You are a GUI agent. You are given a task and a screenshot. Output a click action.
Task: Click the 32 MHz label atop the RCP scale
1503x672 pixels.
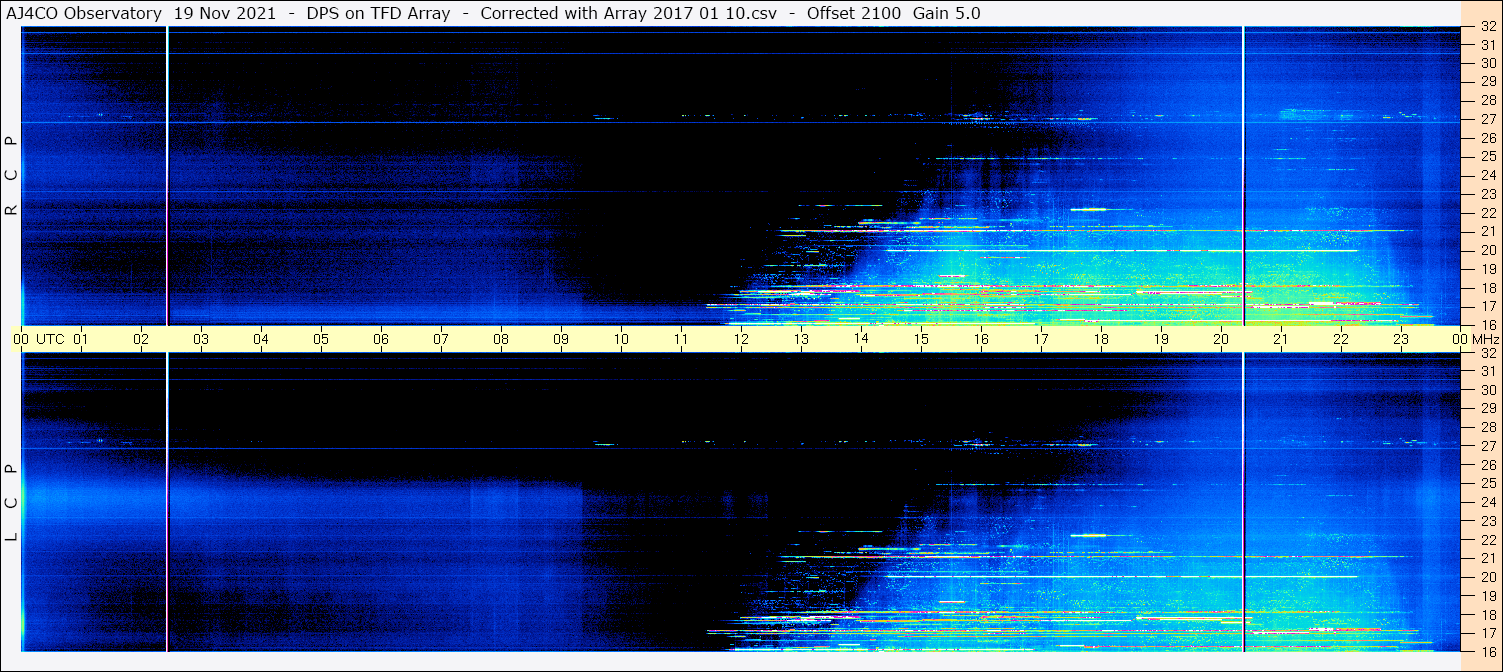1487,27
